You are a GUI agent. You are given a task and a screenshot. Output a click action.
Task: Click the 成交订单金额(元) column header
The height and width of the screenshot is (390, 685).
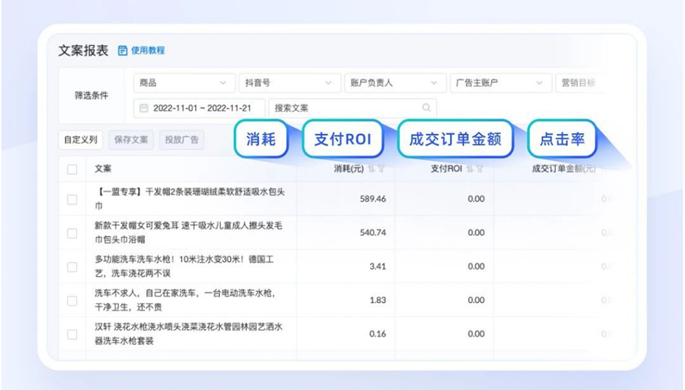(x=564, y=169)
